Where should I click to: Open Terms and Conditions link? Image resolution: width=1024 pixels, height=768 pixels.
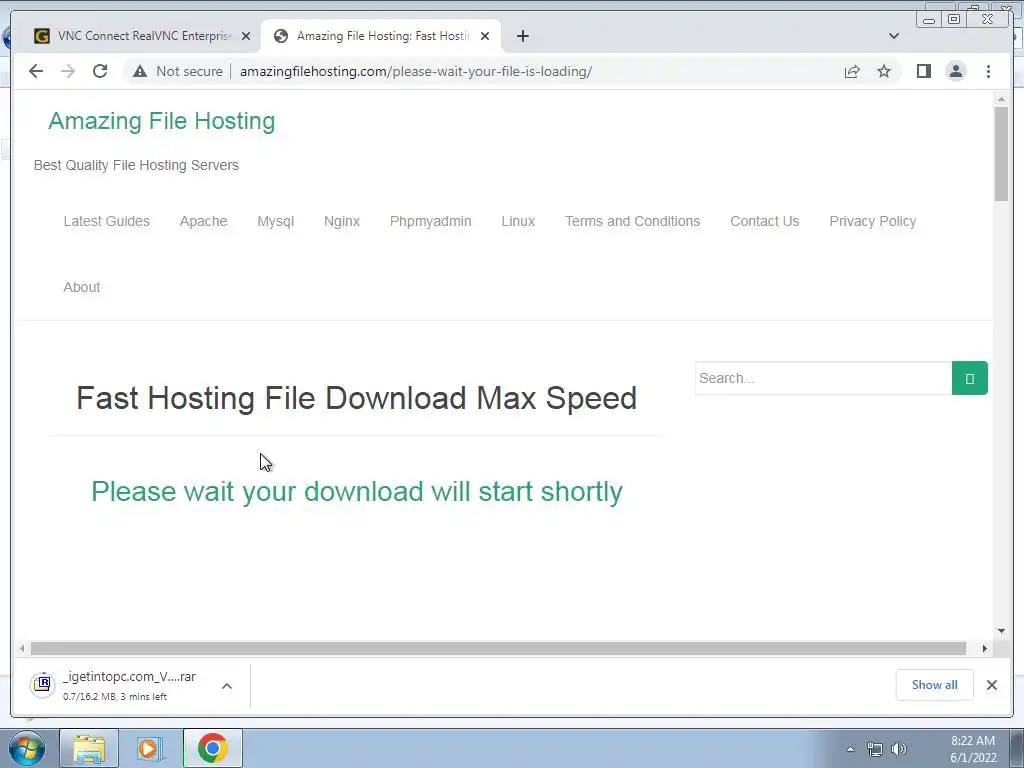(x=632, y=221)
